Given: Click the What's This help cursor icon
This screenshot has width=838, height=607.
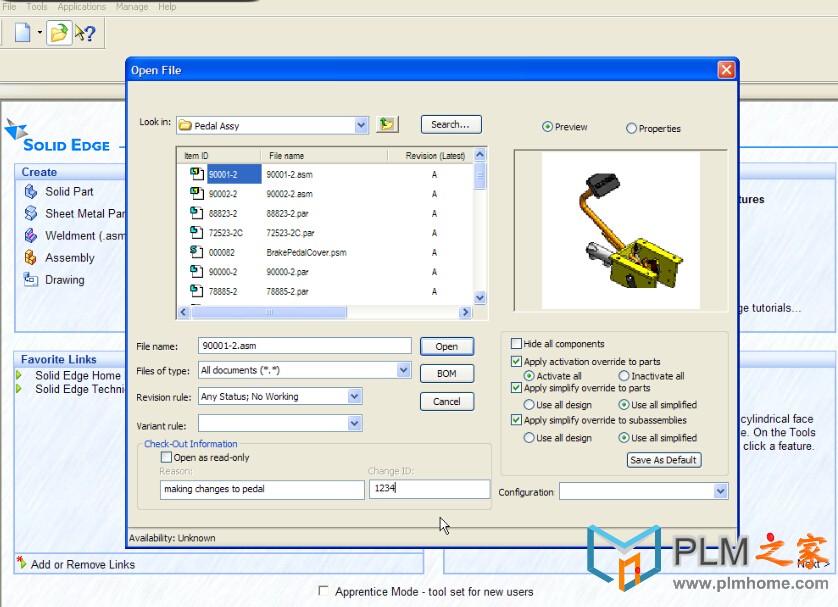Looking at the screenshot, I should [85, 33].
